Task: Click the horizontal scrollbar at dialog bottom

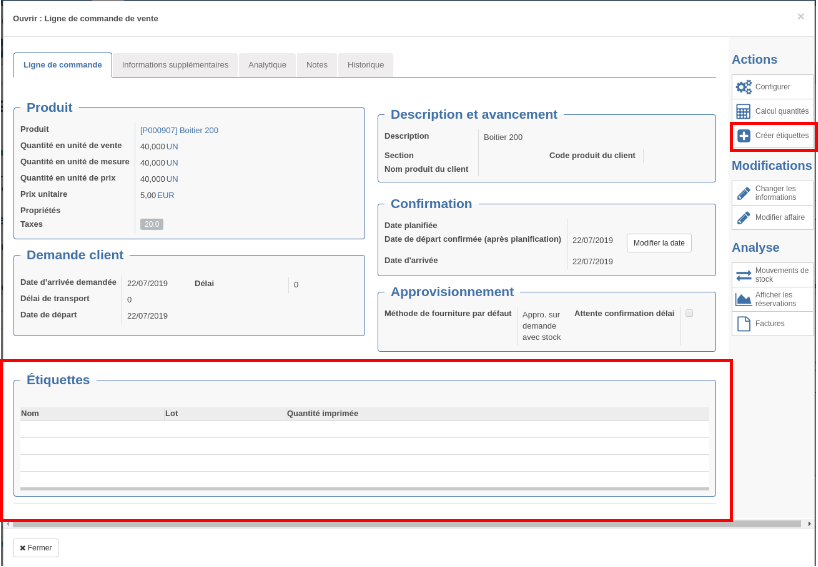Action: pyautogui.click(x=407, y=524)
